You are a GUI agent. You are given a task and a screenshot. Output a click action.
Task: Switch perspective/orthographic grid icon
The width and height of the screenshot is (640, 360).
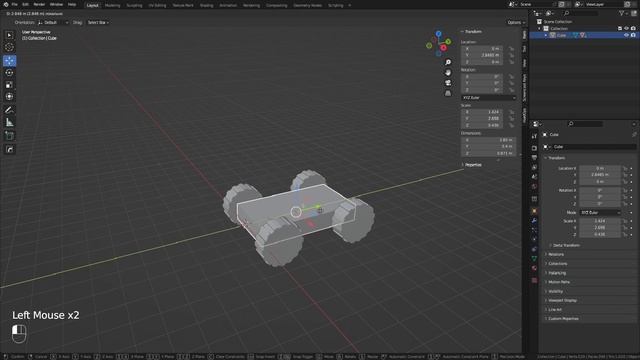tap(448, 93)
